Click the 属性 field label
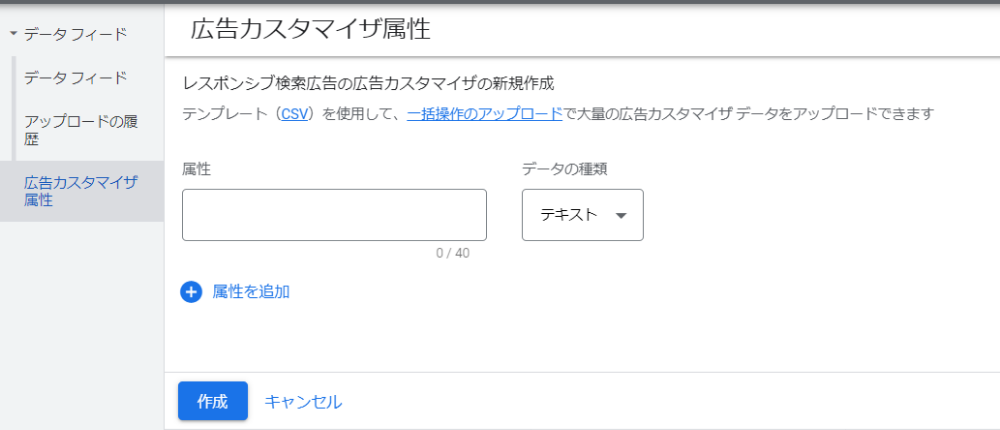 click(x=196, y=169)
